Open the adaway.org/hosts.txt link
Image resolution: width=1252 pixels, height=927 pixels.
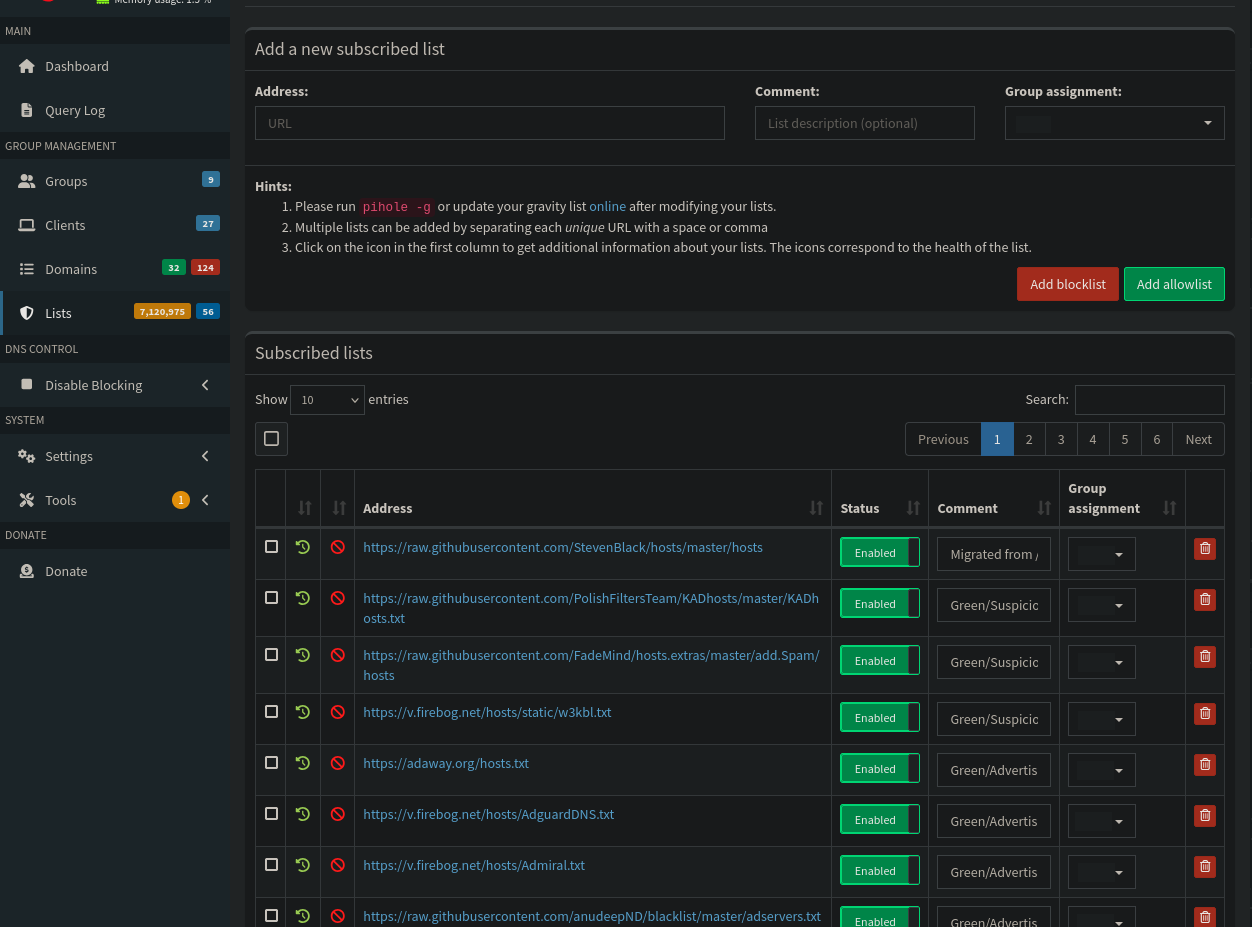click(446, 763)
